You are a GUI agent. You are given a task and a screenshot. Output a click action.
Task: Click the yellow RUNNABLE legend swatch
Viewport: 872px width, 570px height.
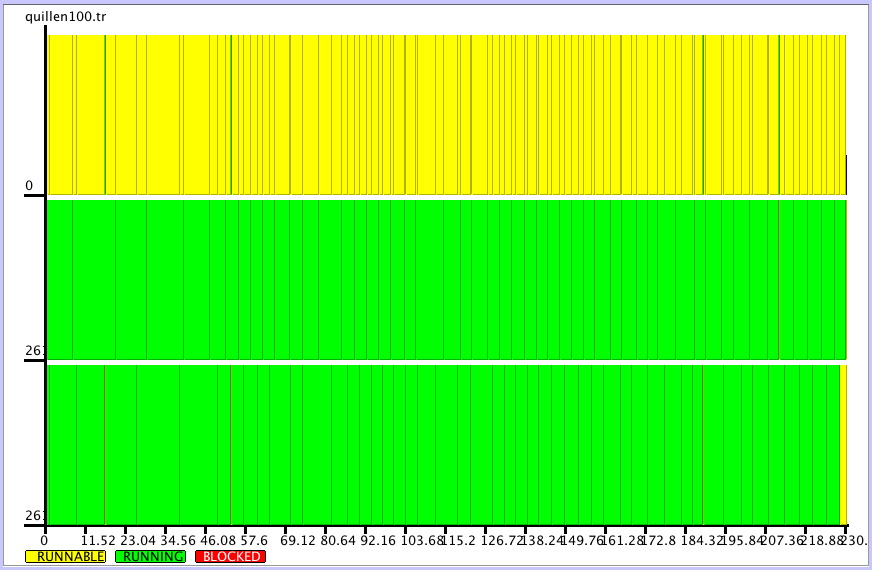click(65, 556)
